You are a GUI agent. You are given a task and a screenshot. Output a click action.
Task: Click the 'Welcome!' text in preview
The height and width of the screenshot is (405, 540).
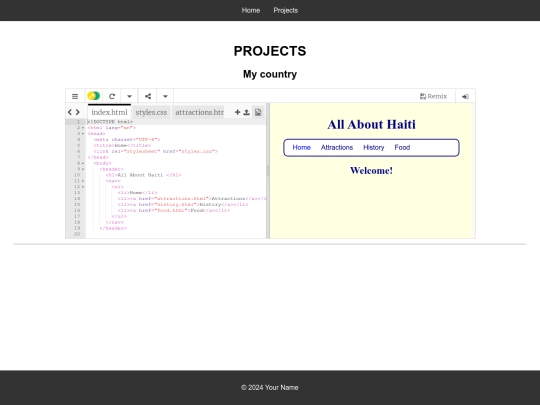[x=371, y=170]
